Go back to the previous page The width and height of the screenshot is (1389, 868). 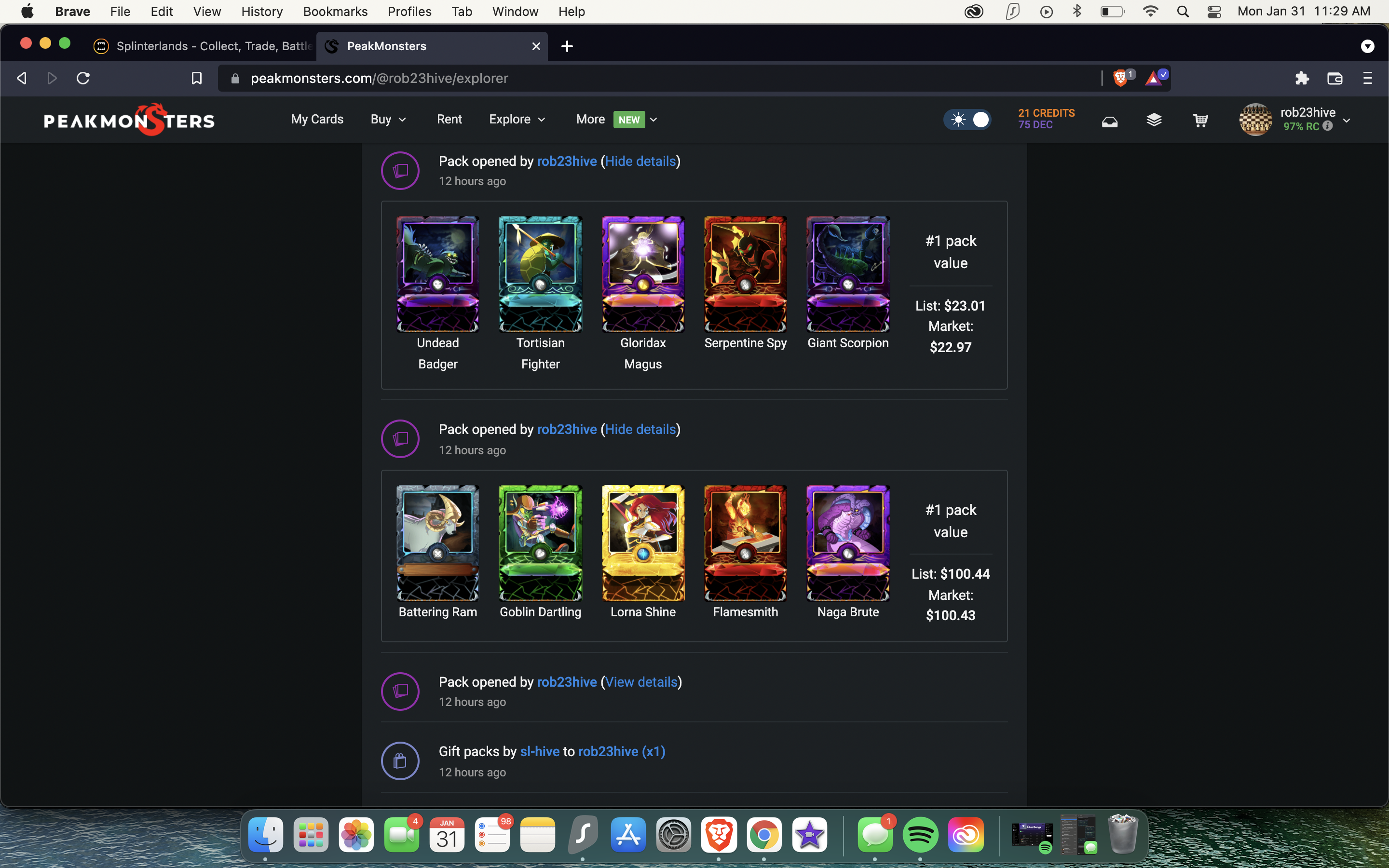[22, 78]
